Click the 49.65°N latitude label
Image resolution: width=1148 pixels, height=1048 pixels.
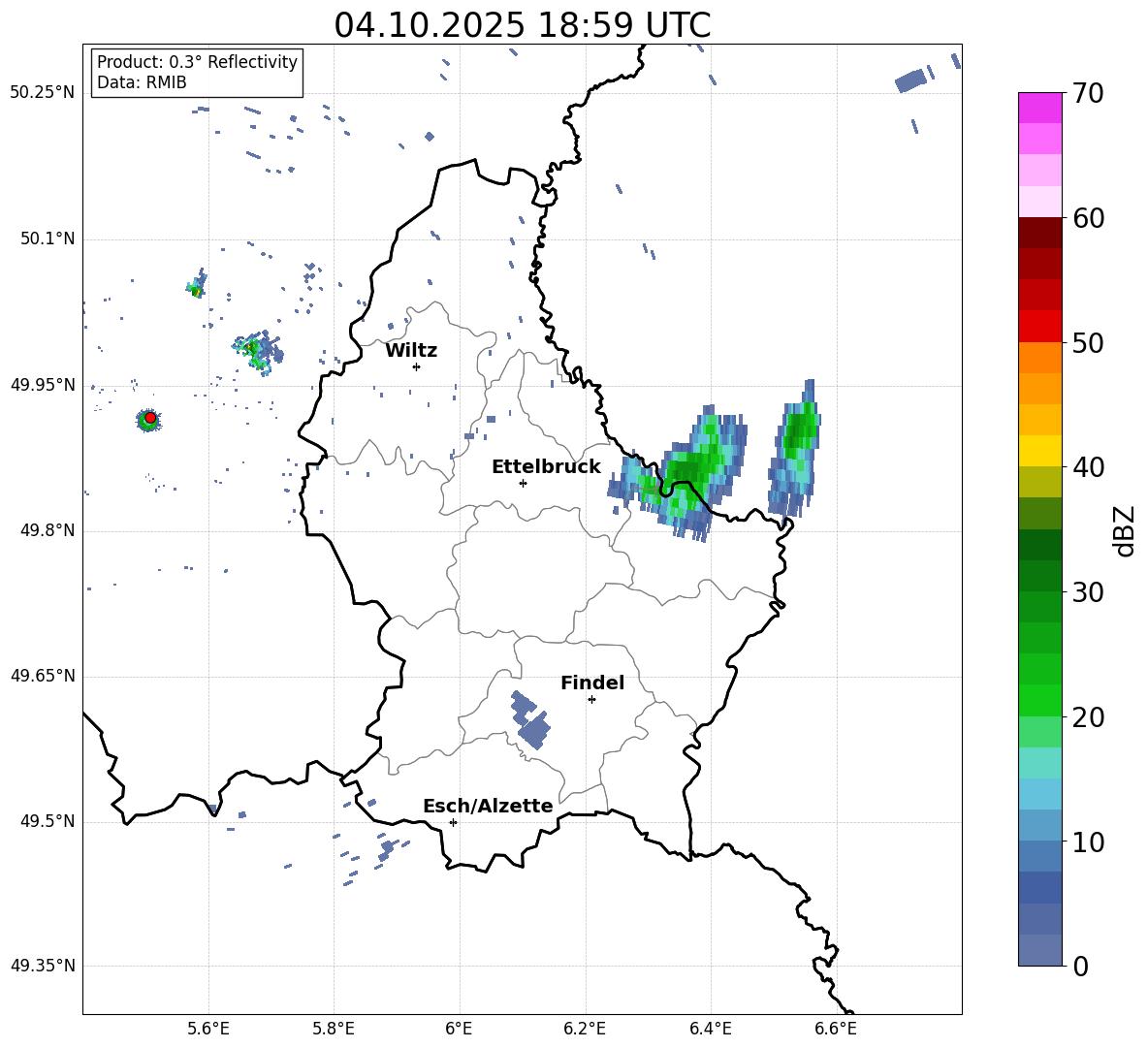click(x=43, y=676)
